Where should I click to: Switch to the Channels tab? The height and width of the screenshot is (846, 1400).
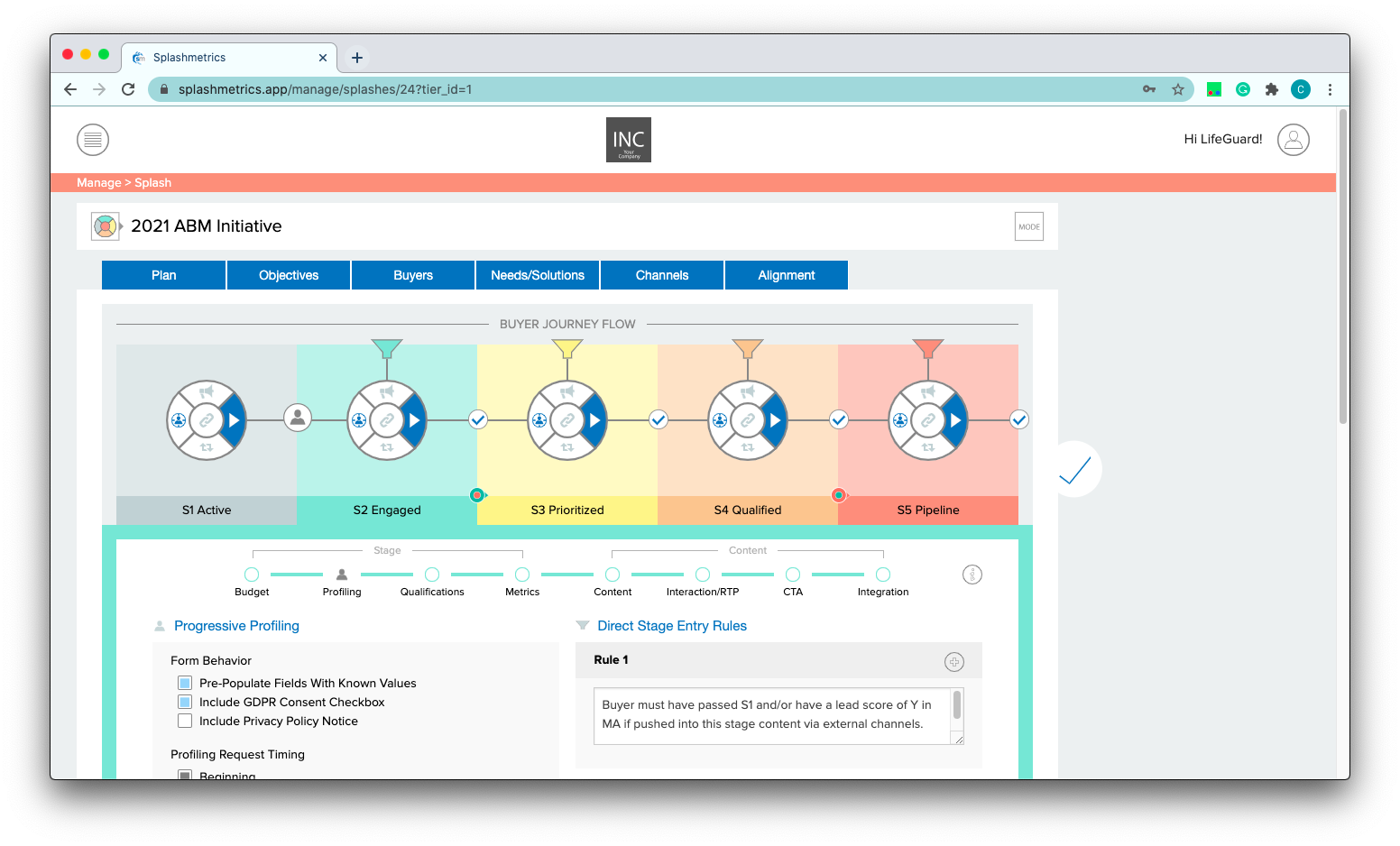pos(662,275)
